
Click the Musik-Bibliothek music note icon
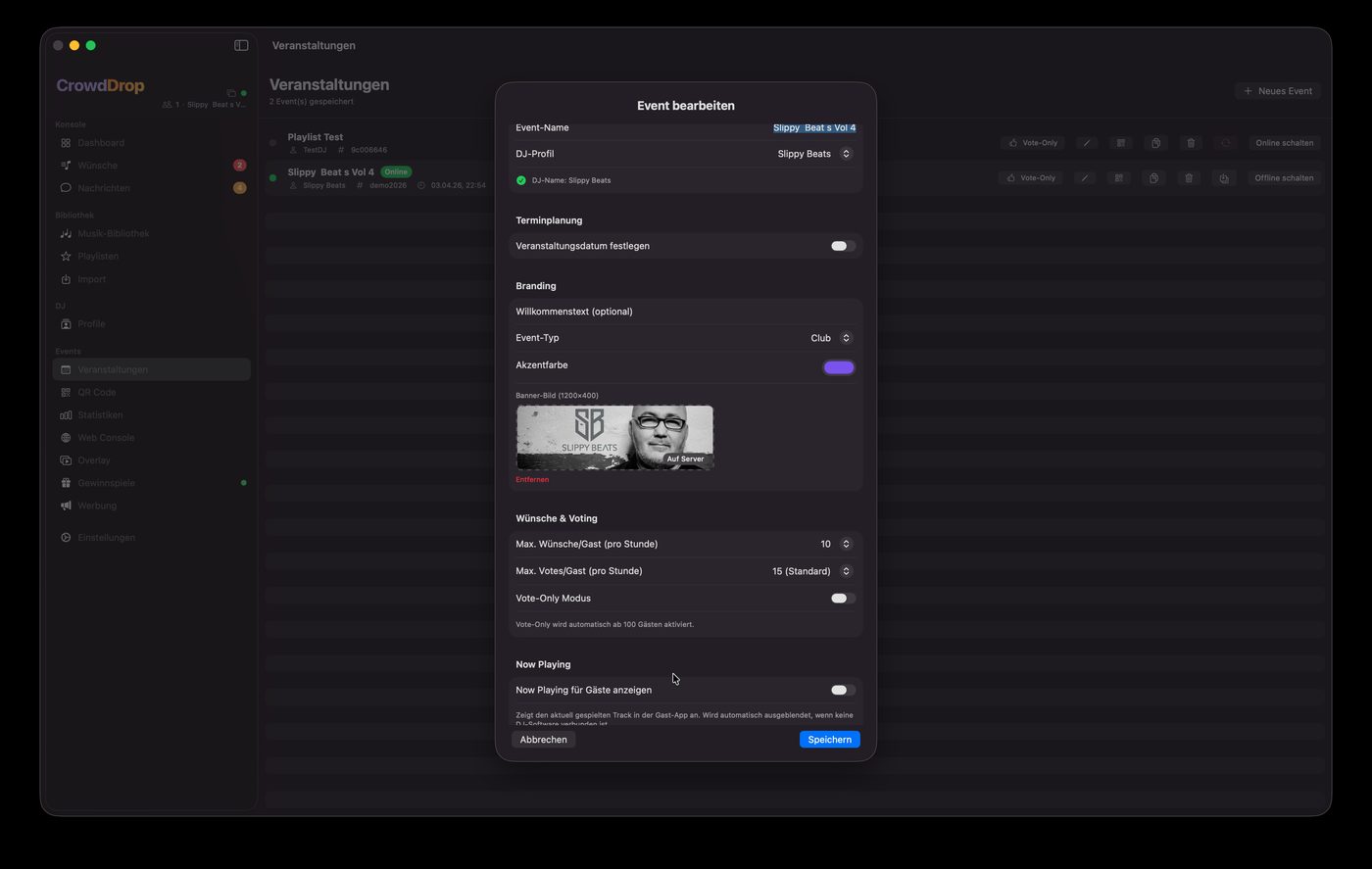[x=66, y=234]
